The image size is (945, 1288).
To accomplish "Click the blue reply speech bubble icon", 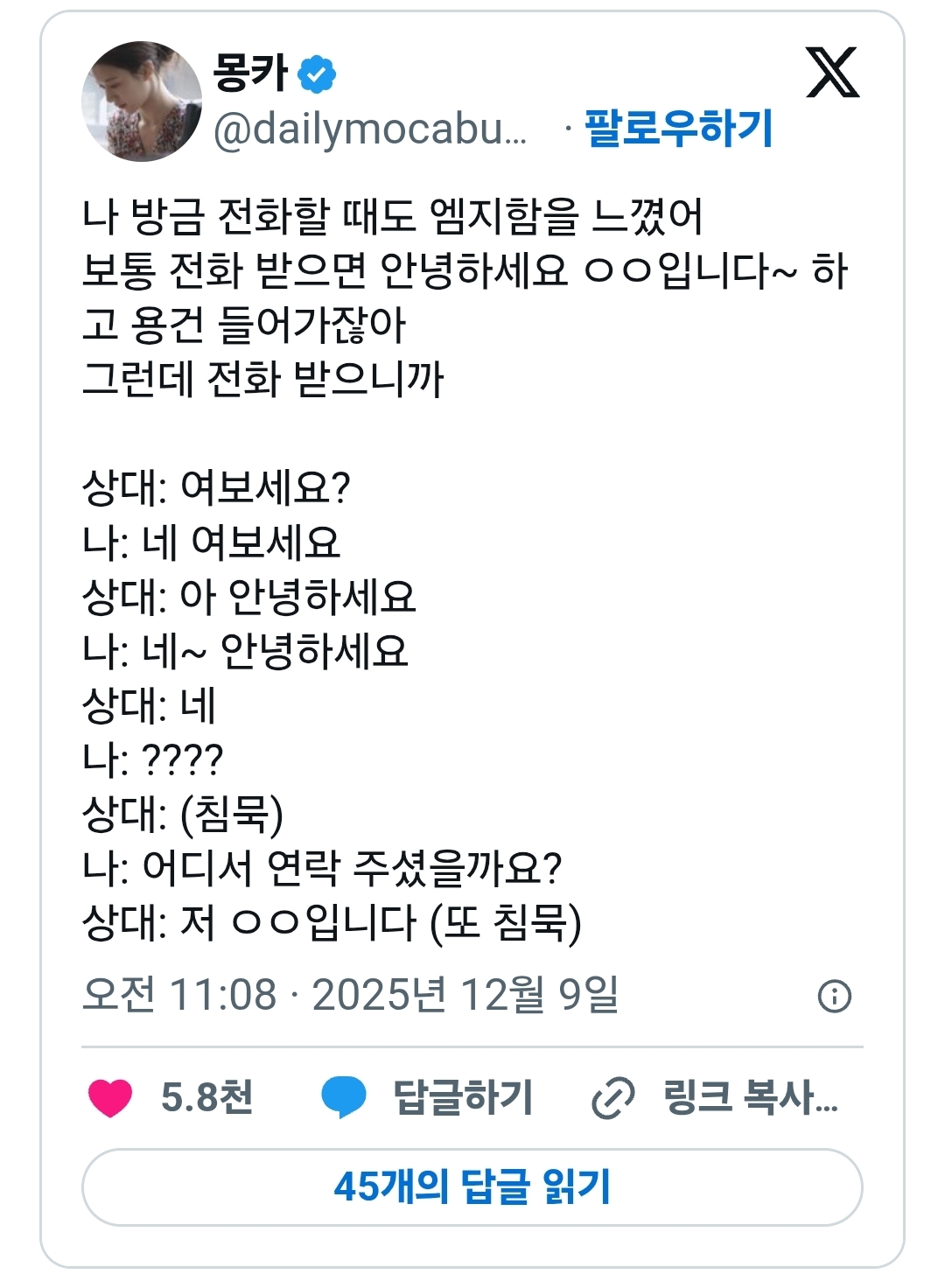I will click(x=343, y=1098).
